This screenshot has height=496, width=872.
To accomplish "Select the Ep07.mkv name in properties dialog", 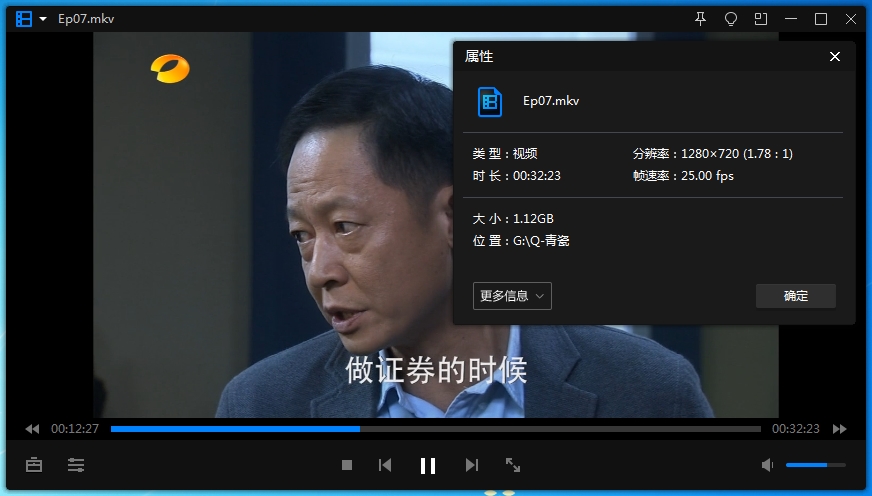I will coord(551,101).
